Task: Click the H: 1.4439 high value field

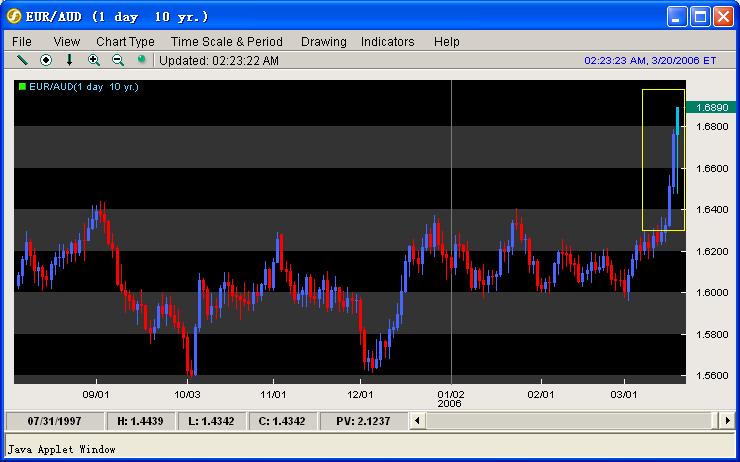Action: point(140,421)
